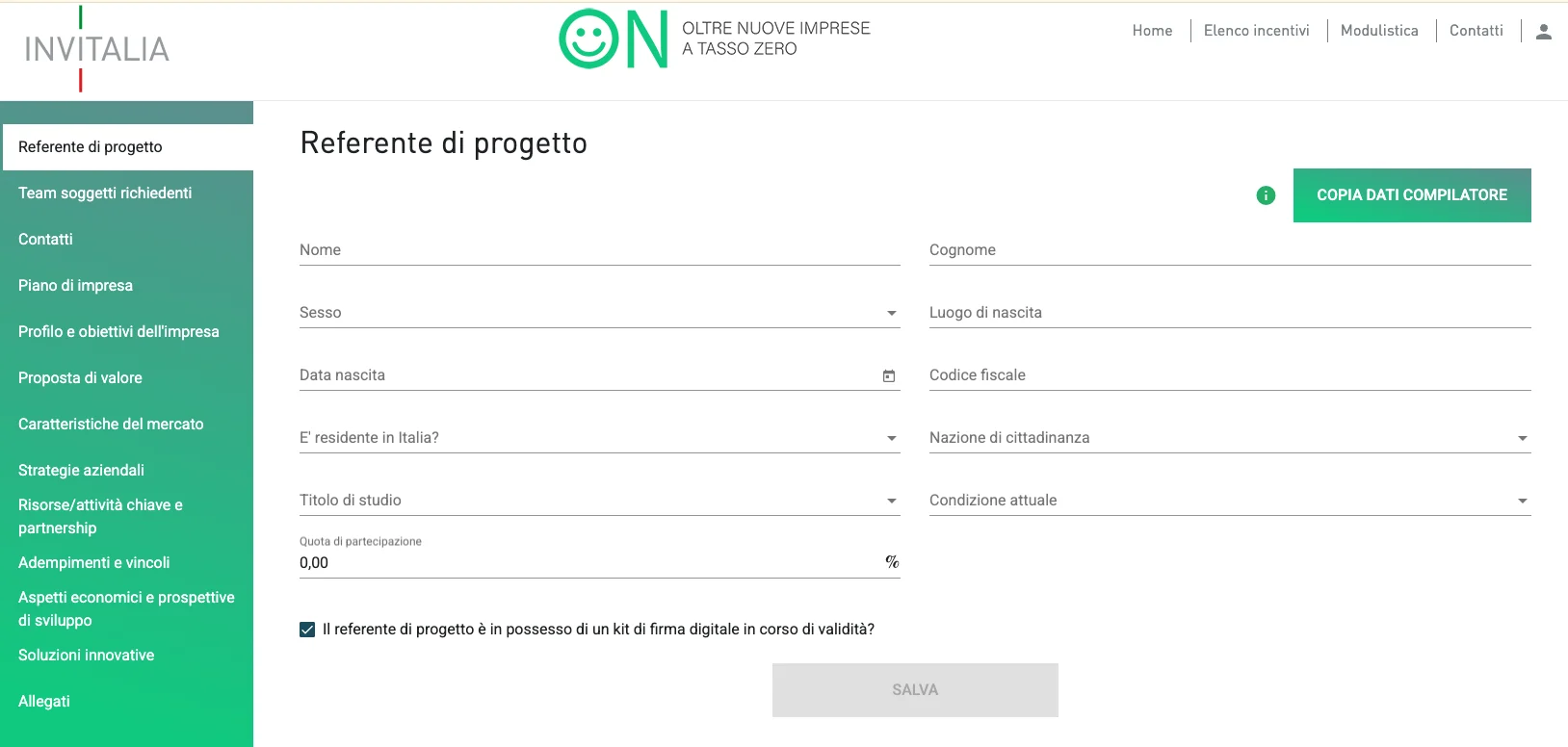Click the info icon near Copia dati compilatore
The width and height of the screenshot is (1568, 747).
(x=1265, y=195)
